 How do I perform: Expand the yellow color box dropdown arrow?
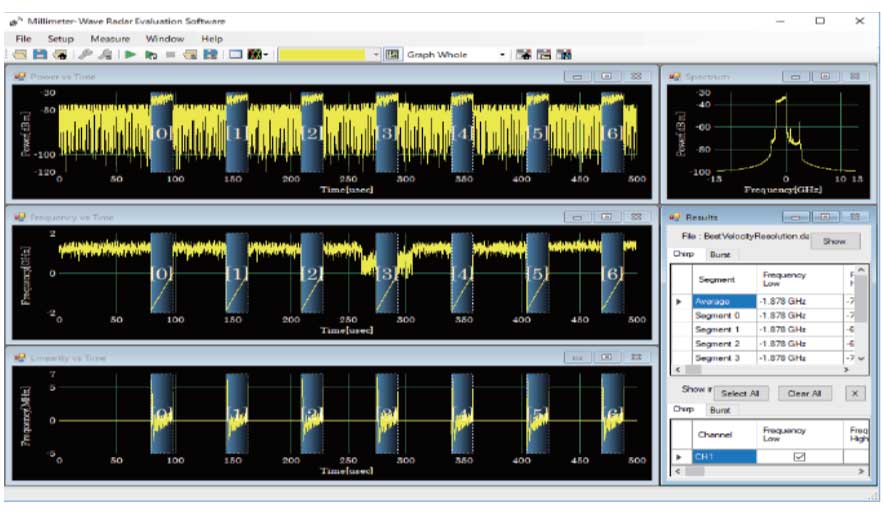point(376,55)
